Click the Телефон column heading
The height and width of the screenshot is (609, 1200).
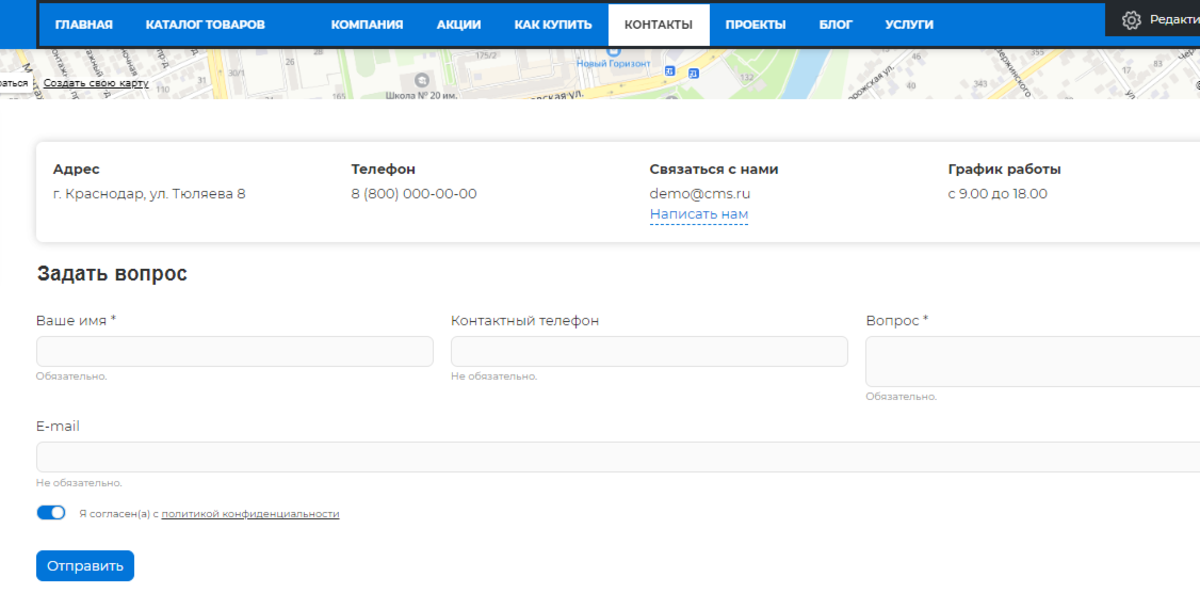tap(383, 170)
